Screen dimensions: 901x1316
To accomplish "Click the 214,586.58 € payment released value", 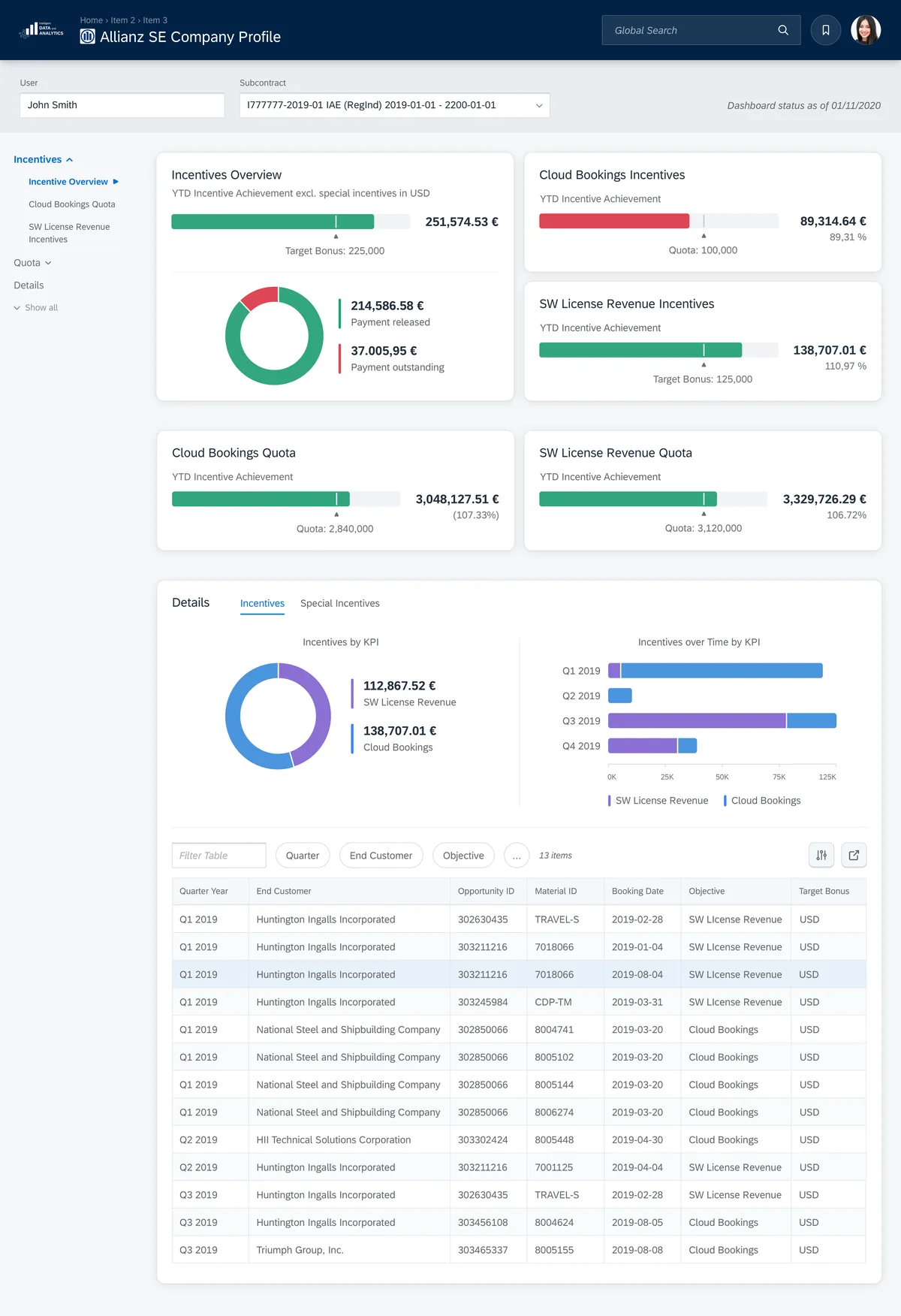I will click(387, 306).
